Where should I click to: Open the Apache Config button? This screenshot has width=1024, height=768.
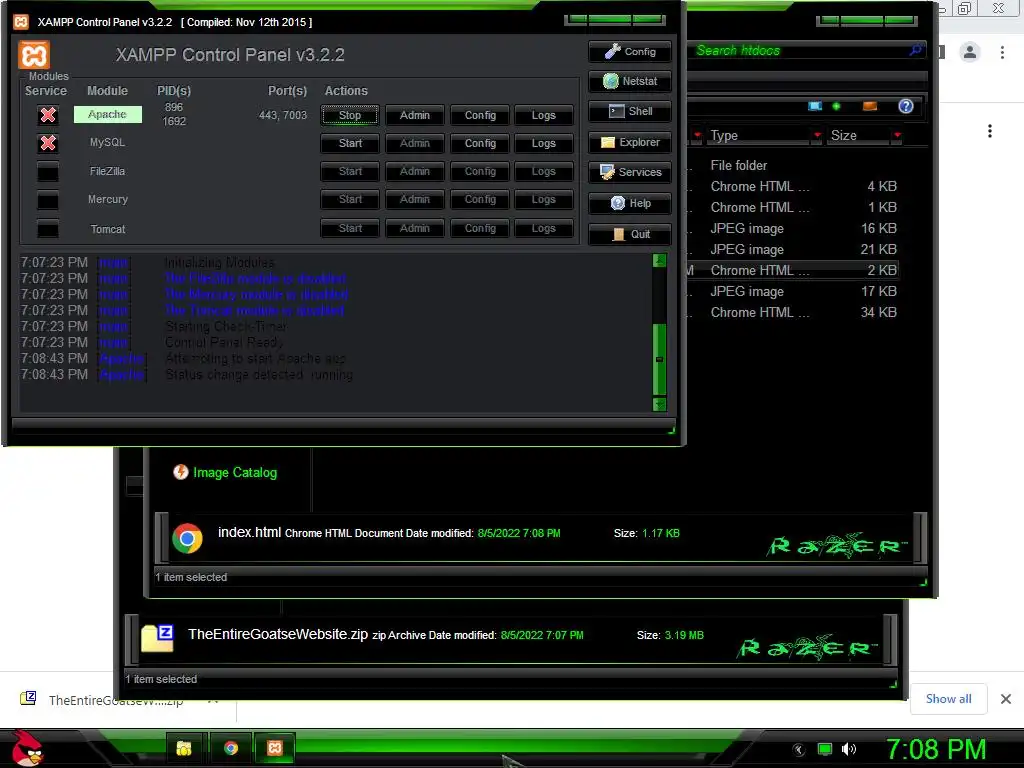(x=480, y=115)
